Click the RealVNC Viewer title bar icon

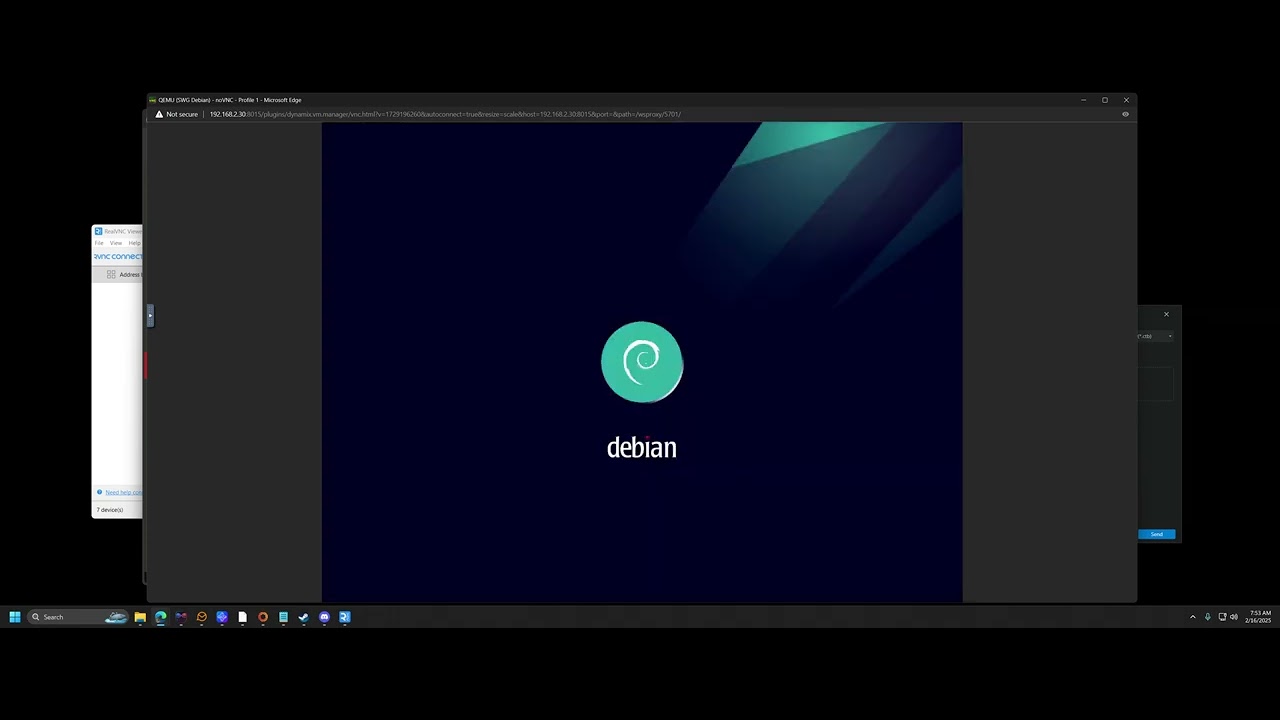98,231
